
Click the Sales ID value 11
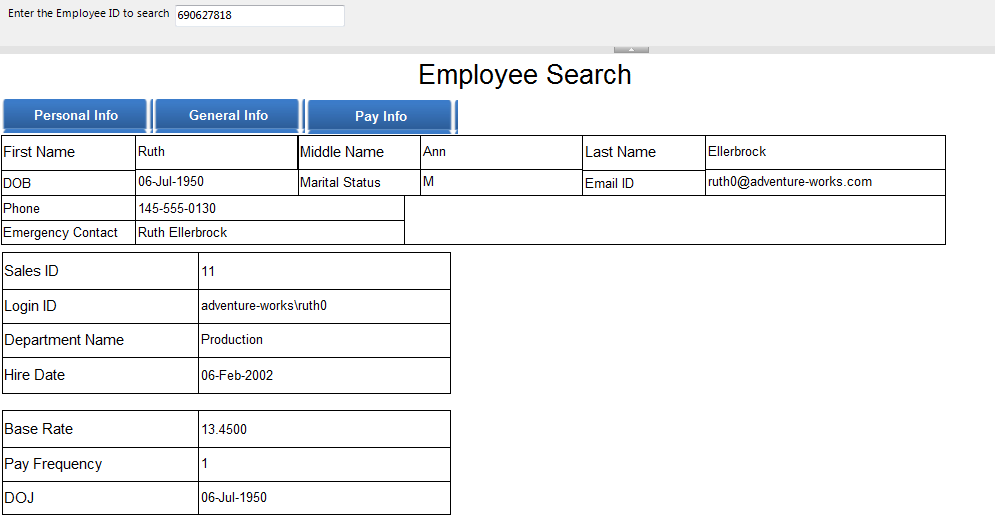(208, 271)
